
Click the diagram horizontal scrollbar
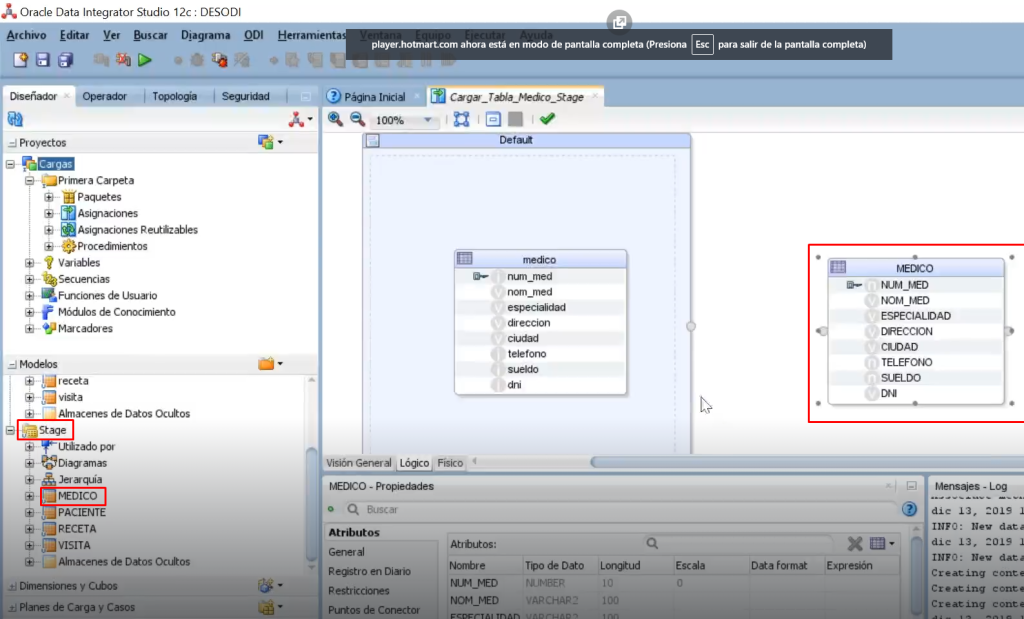(807, 462)
